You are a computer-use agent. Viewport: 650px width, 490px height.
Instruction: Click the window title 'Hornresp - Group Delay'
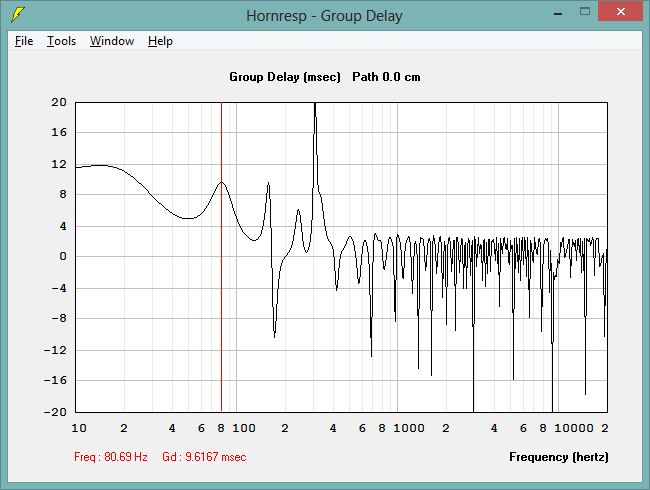[324, 16]
